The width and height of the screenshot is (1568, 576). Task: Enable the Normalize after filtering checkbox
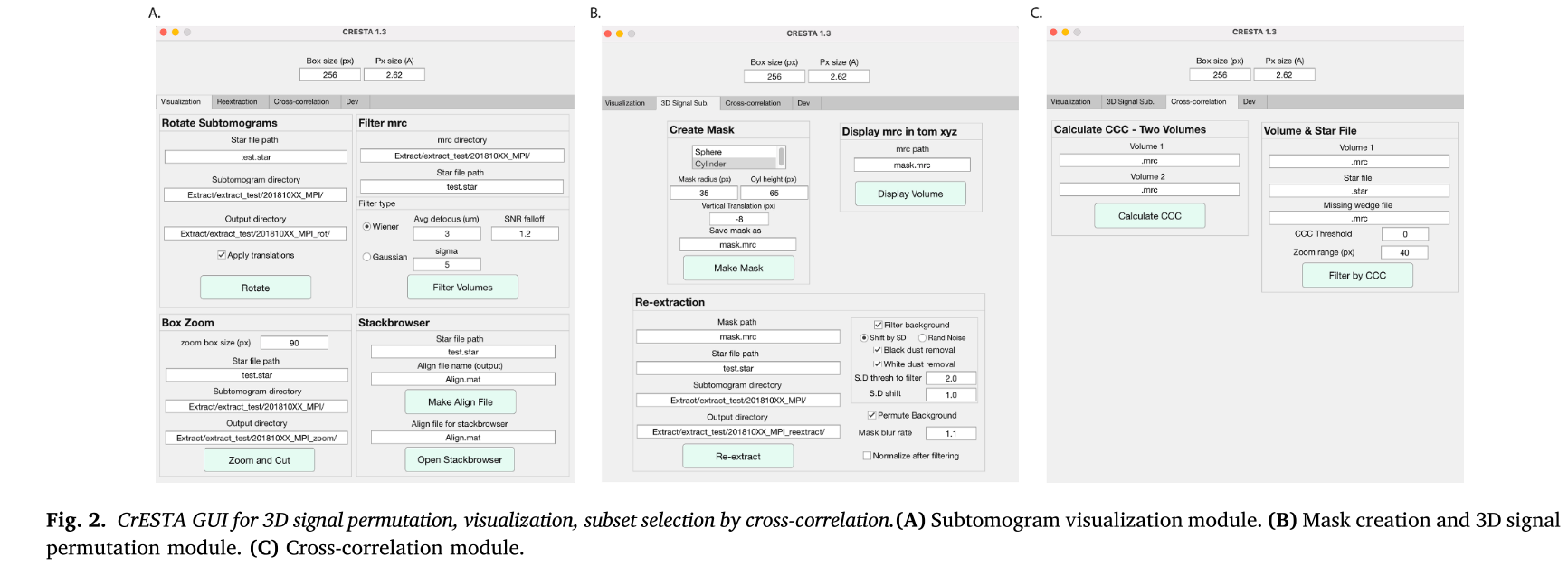pos(867,456)
